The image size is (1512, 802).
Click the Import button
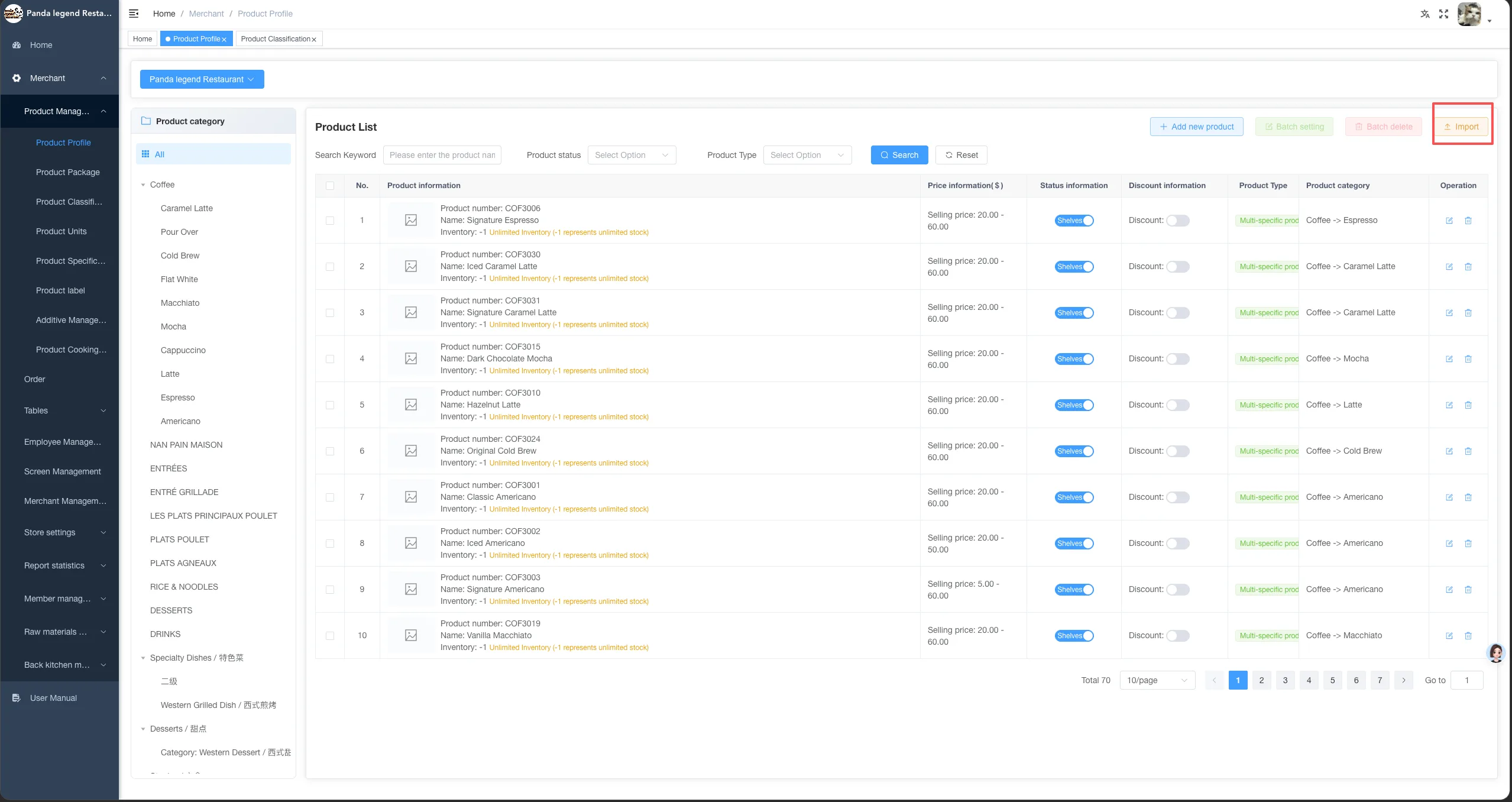tap(1461, 127)
